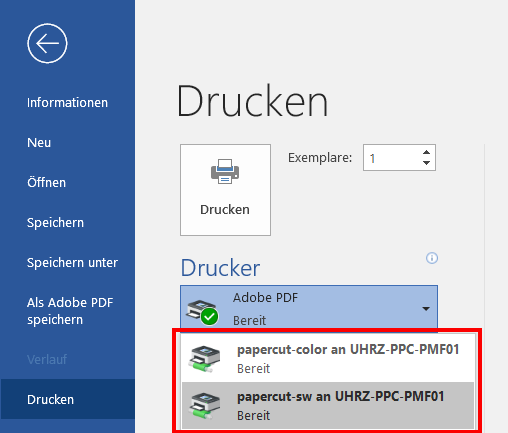Go back using the circled arrow

point(47,43)
